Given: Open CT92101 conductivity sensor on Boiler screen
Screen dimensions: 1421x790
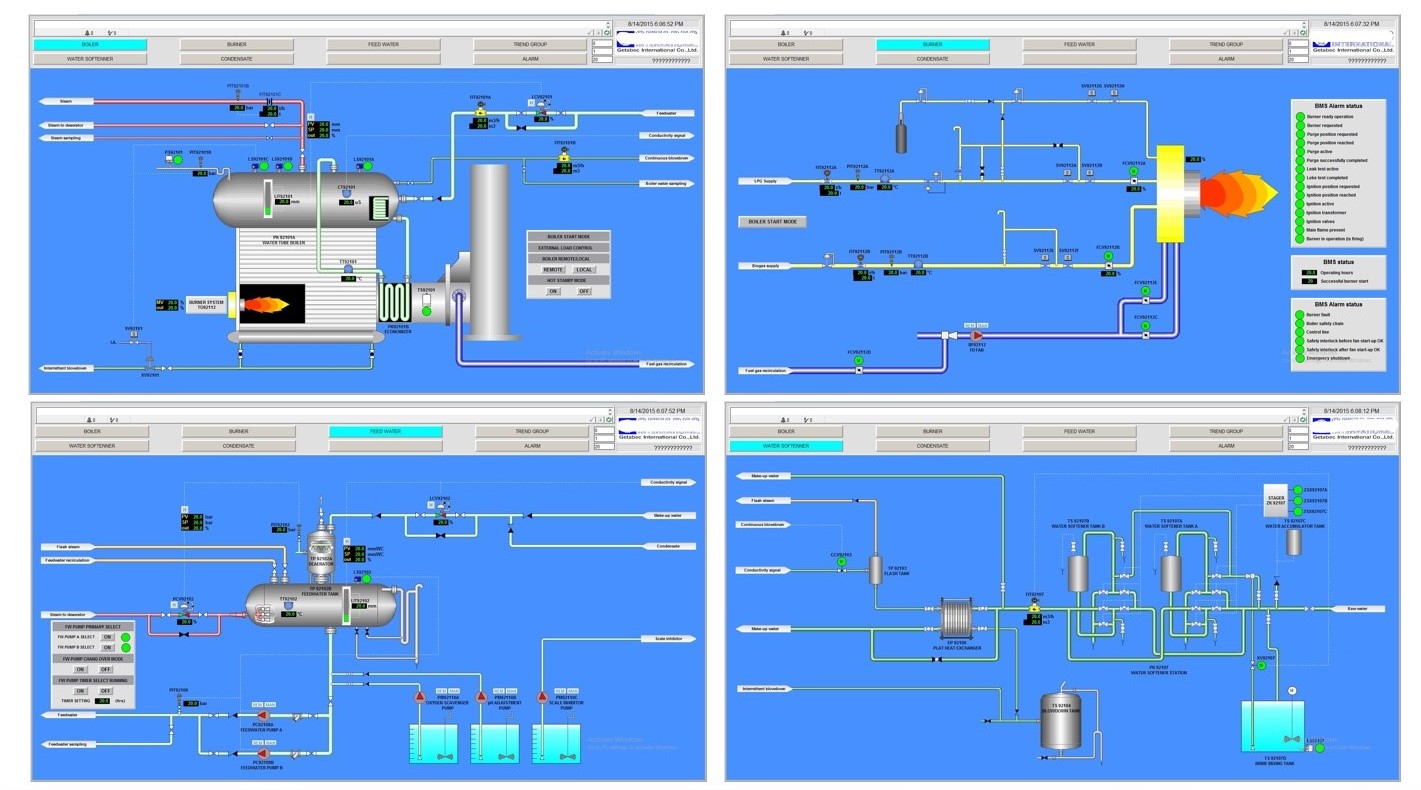Looking at the screenshot, I should coord(346,193).
